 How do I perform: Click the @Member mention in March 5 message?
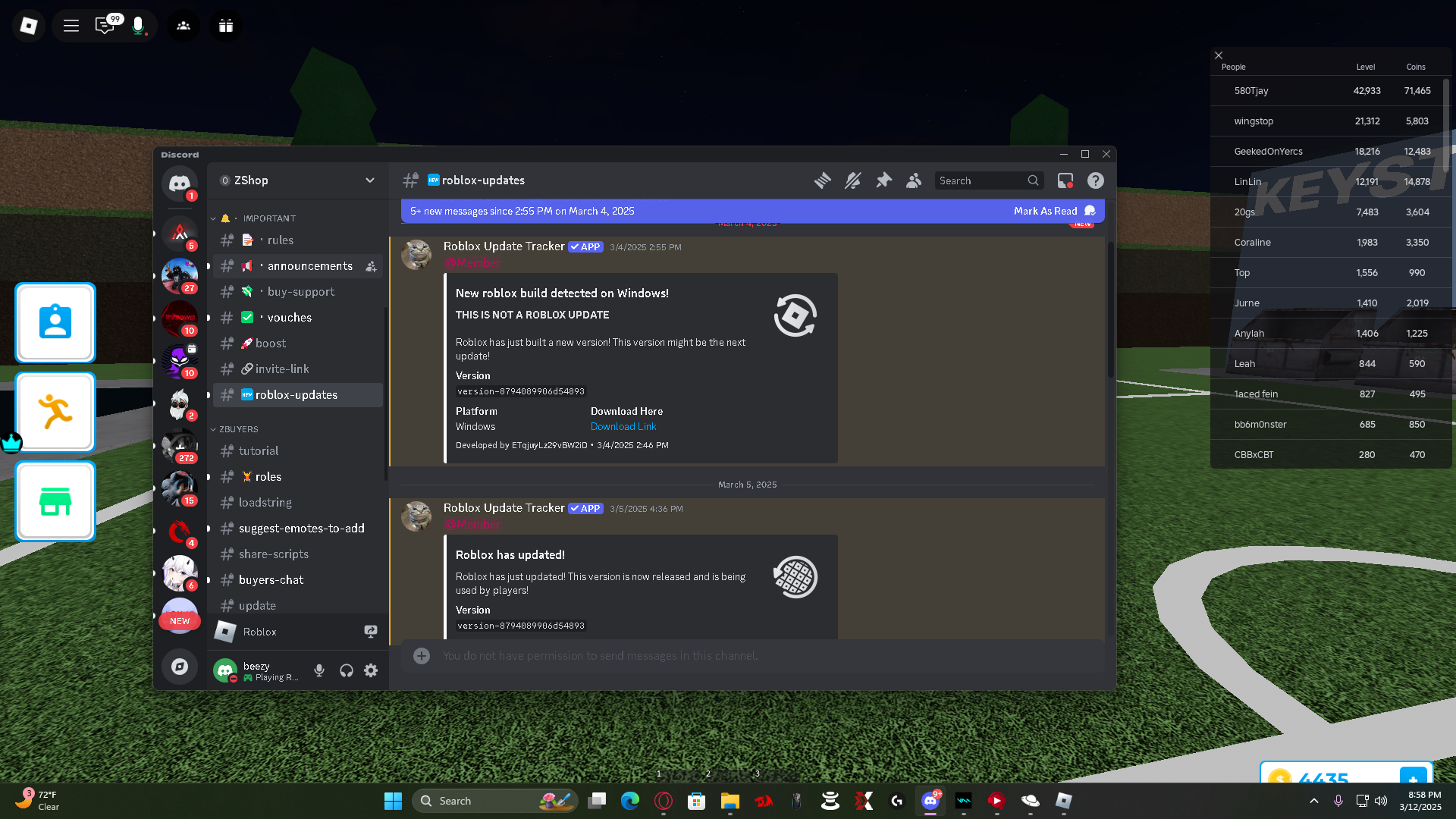coord(472,525)
